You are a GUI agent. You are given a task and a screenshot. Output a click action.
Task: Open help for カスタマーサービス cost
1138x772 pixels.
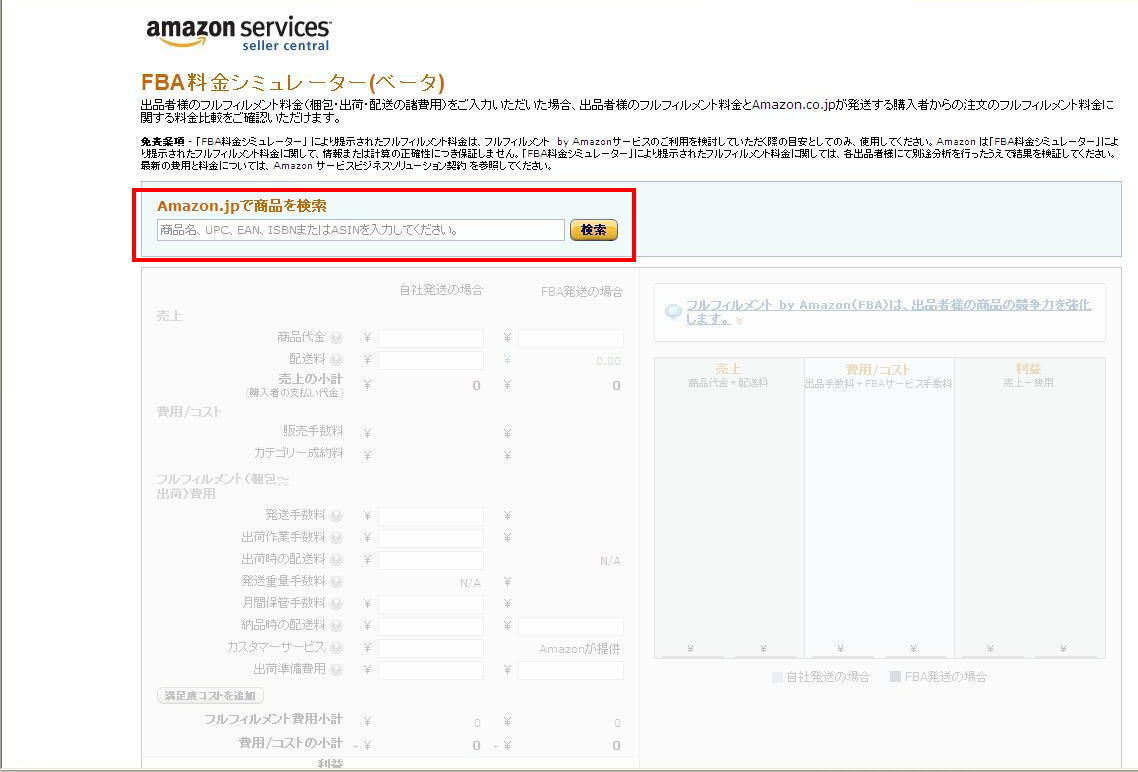coord(337,647)
